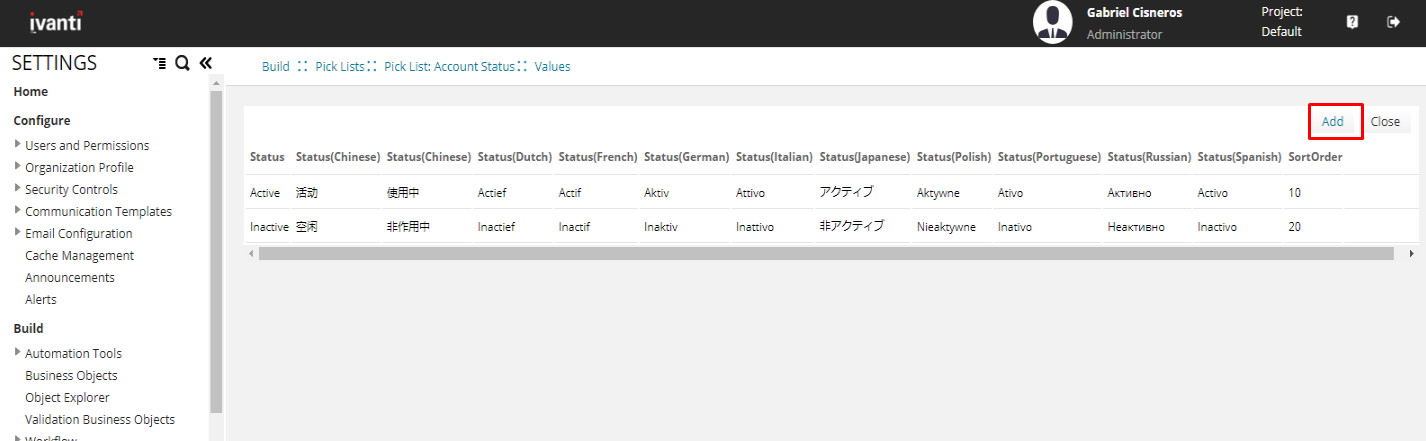Screen dimensions: 1426x441
Task: Open the help question mark icon
Action: point(1352,22)
